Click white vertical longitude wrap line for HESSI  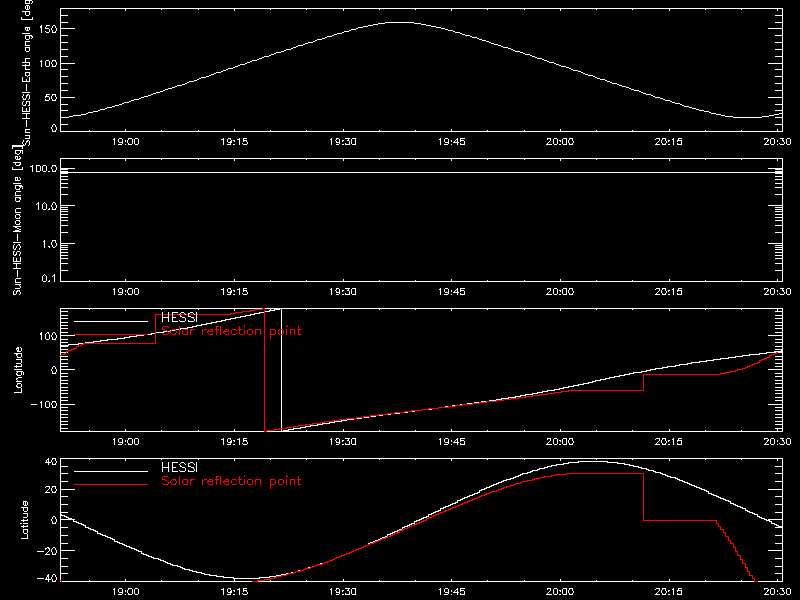pyautogui.click(x=282, y=370)
